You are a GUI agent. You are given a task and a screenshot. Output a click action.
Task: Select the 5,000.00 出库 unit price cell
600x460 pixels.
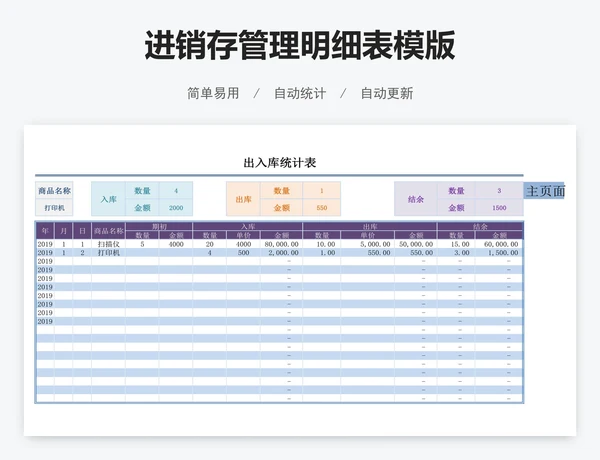(x=367, y=244)
